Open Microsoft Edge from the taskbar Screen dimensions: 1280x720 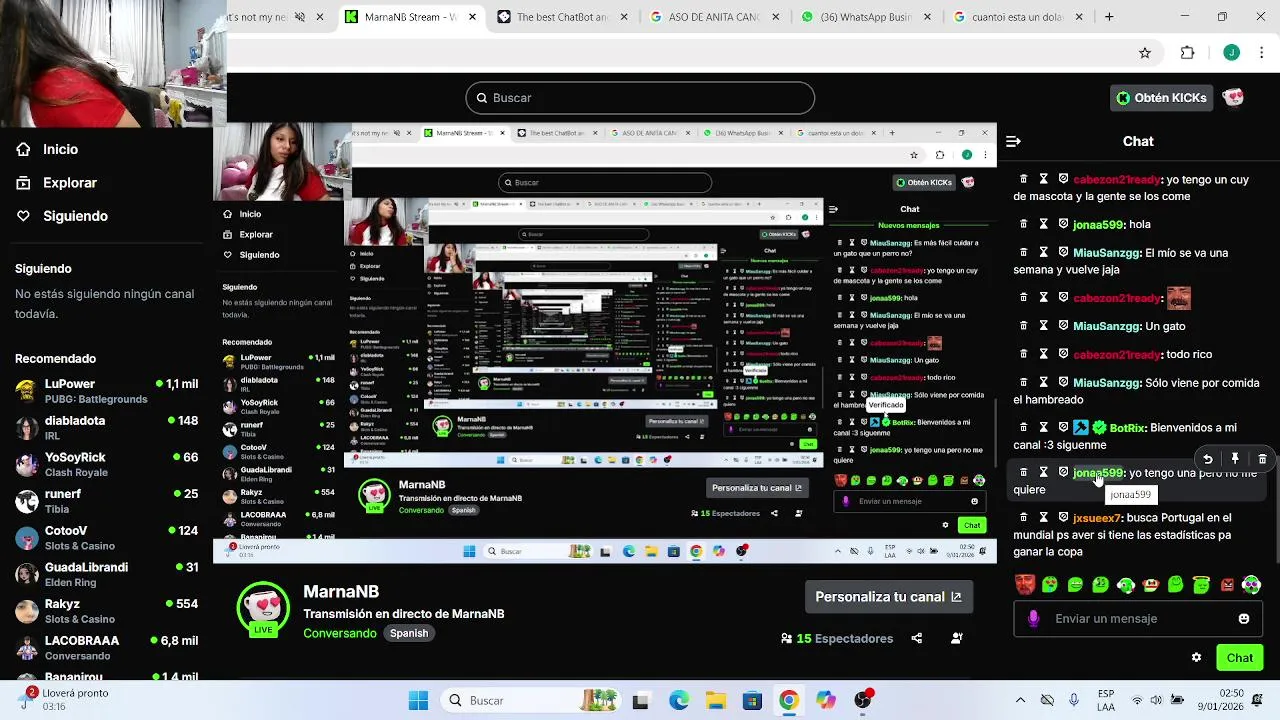678,700
